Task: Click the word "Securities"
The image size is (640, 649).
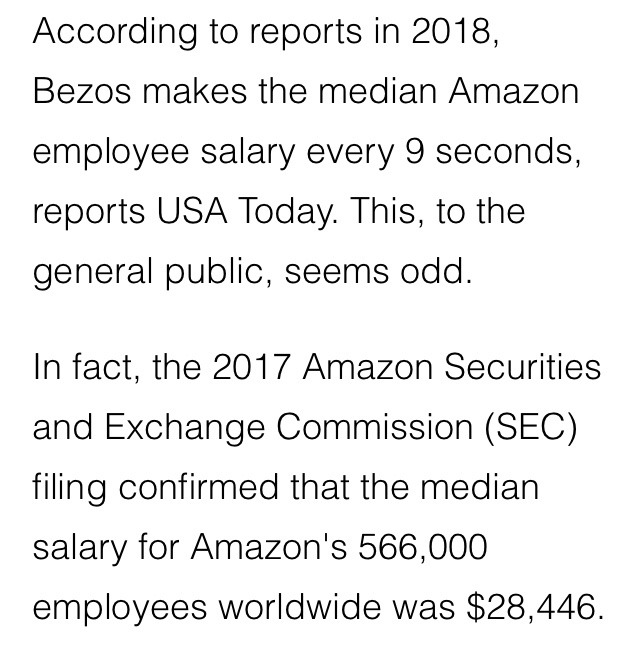Action: point(520,368)
